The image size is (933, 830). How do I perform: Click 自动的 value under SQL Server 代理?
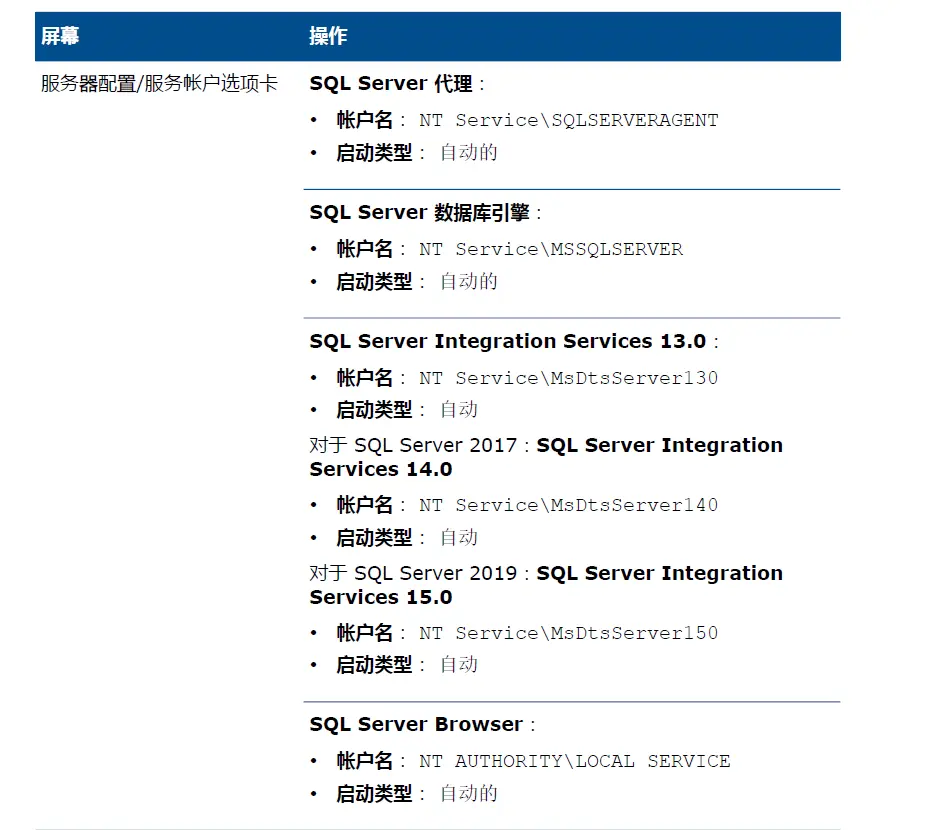click(x=469, y=153)
